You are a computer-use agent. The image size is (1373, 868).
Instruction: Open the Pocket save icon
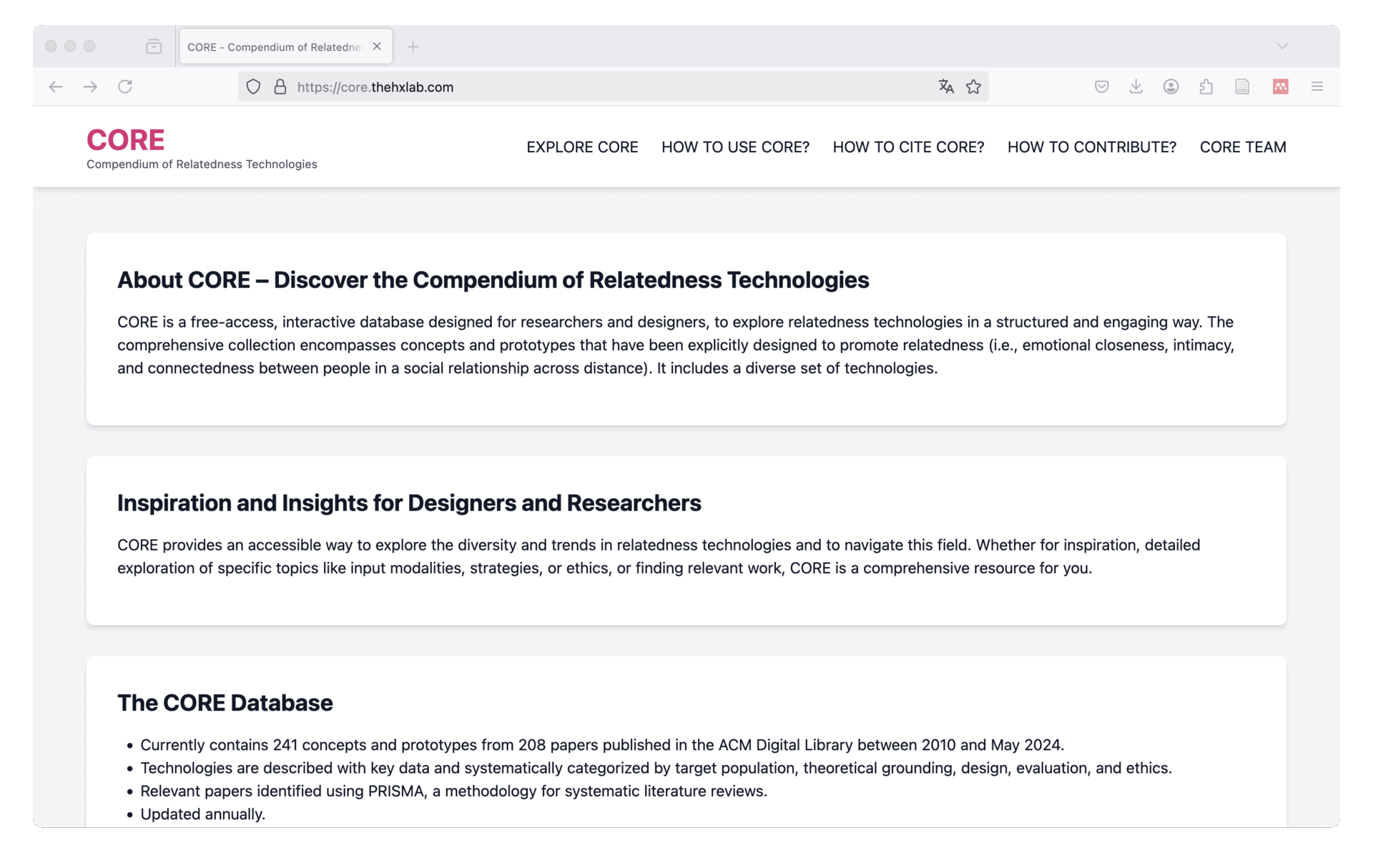(x=1101, y=87)
